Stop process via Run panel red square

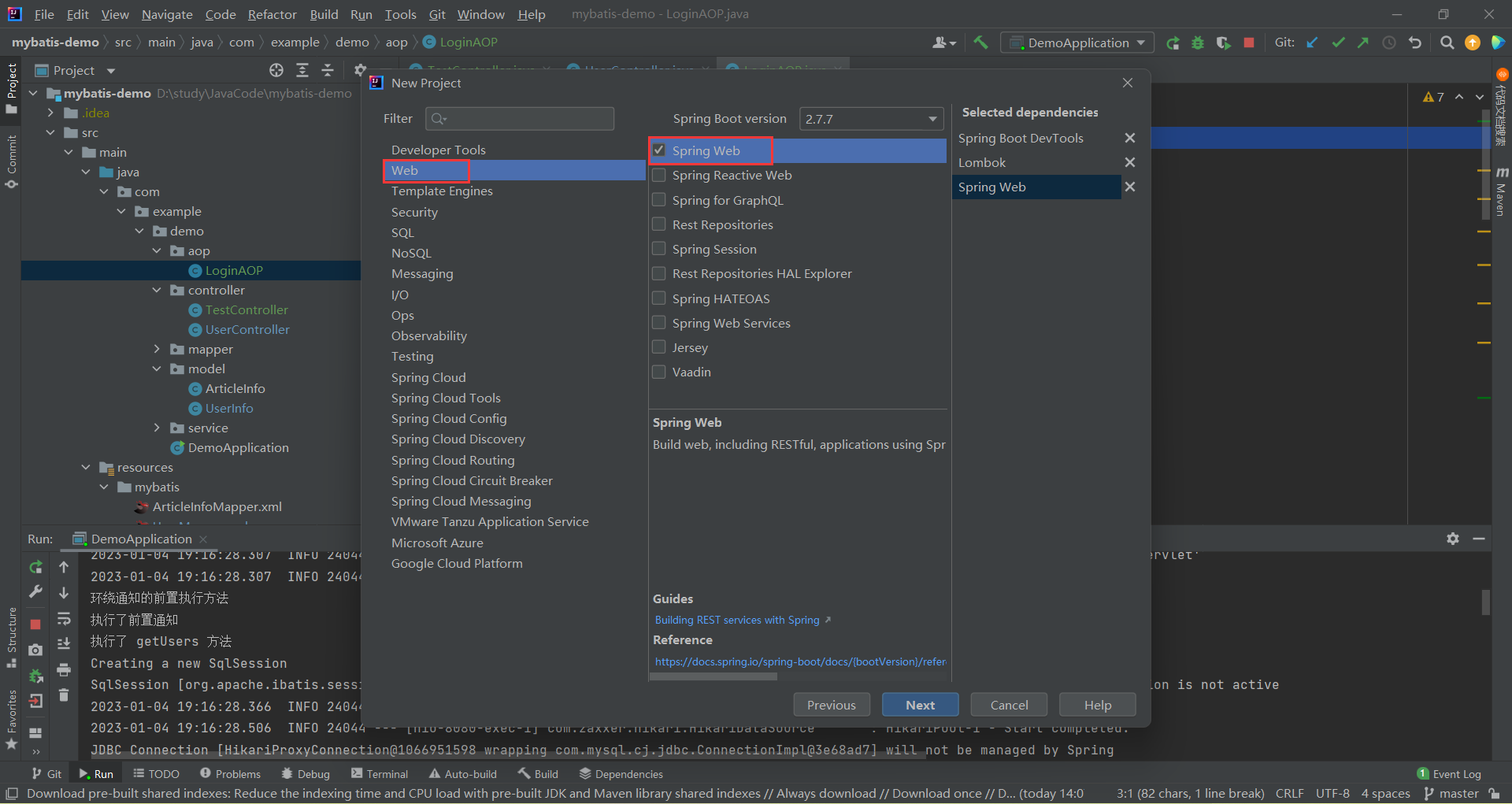pos(35,624)
